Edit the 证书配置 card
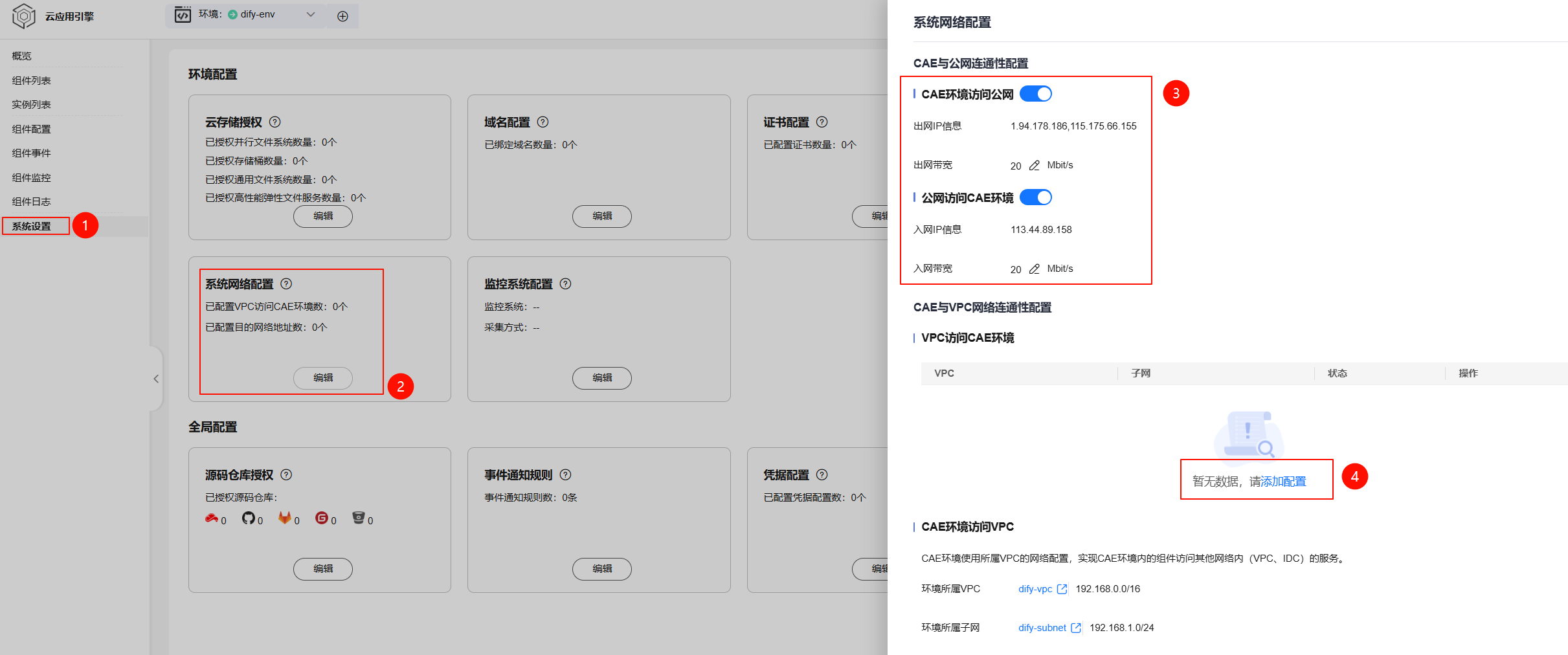The image size is (1568, 655). (871, 216)
